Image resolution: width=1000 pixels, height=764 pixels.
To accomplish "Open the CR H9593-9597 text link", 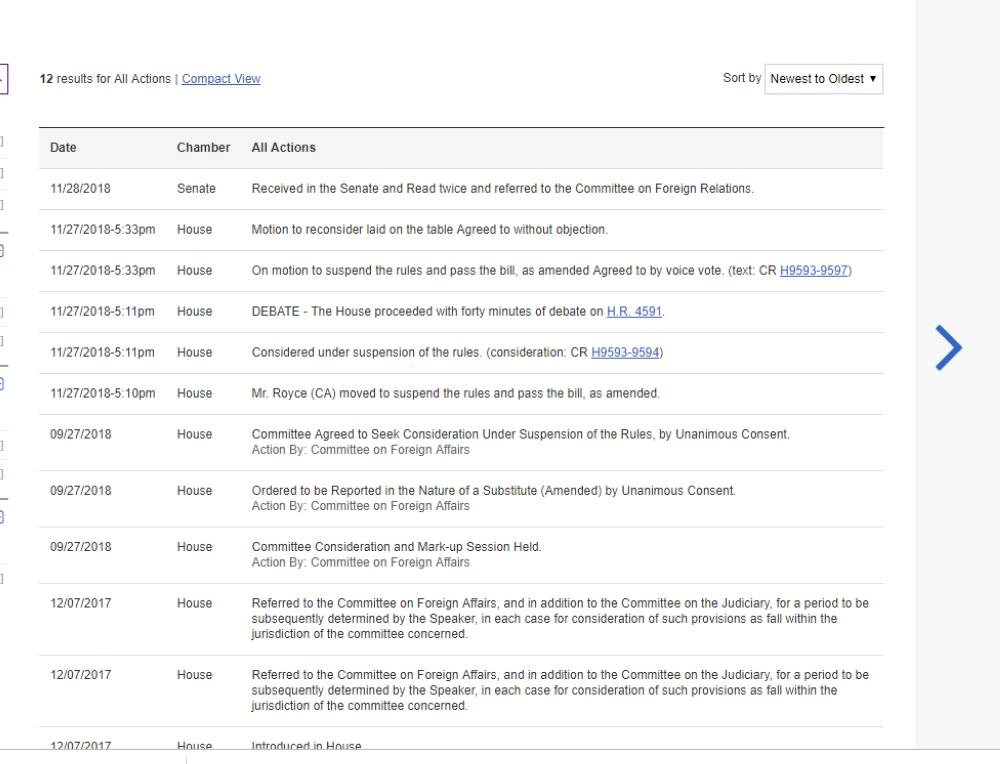I will pos(814,271).
